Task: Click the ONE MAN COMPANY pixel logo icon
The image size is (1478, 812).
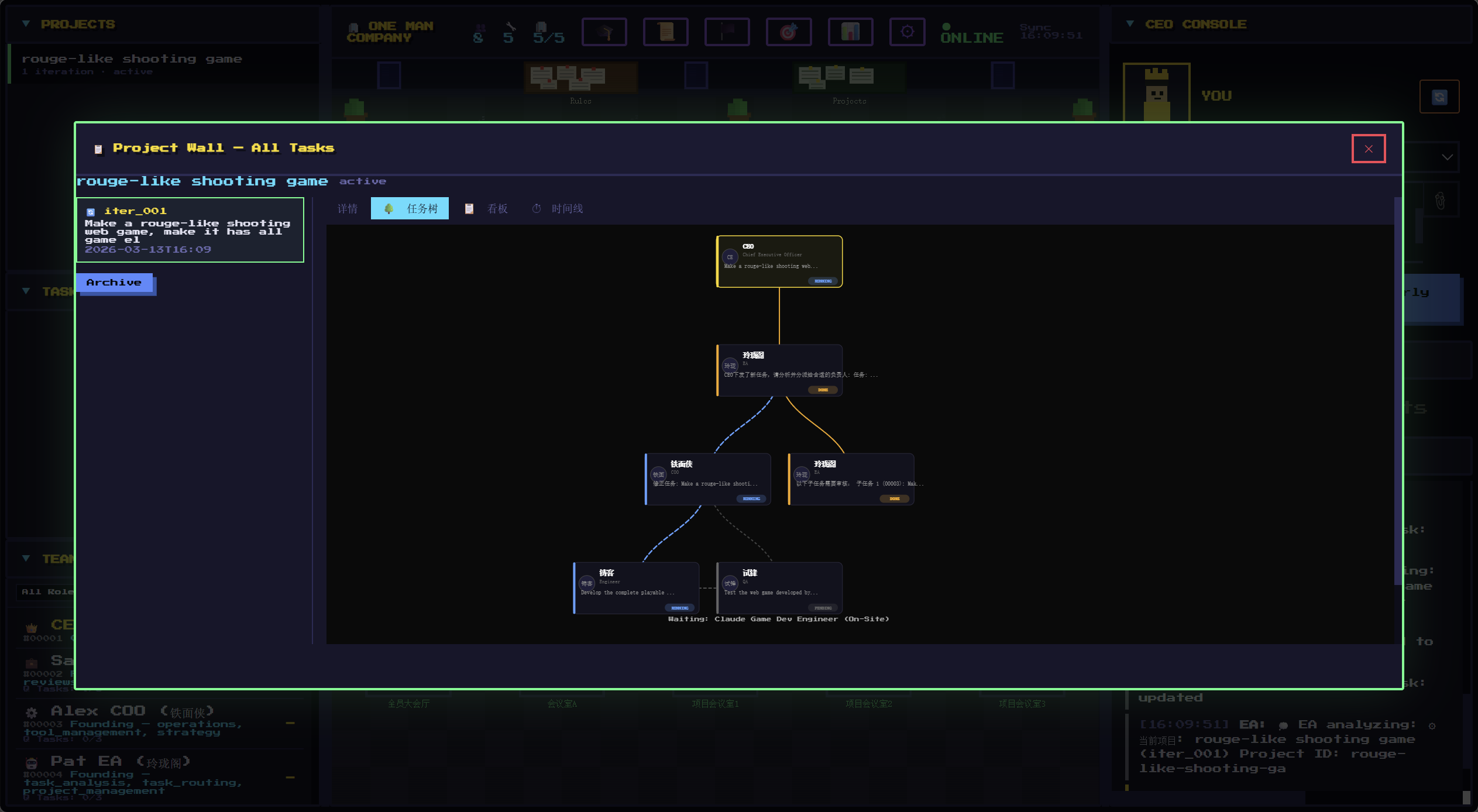Action: pyautogui.click(x=355, y=28)
